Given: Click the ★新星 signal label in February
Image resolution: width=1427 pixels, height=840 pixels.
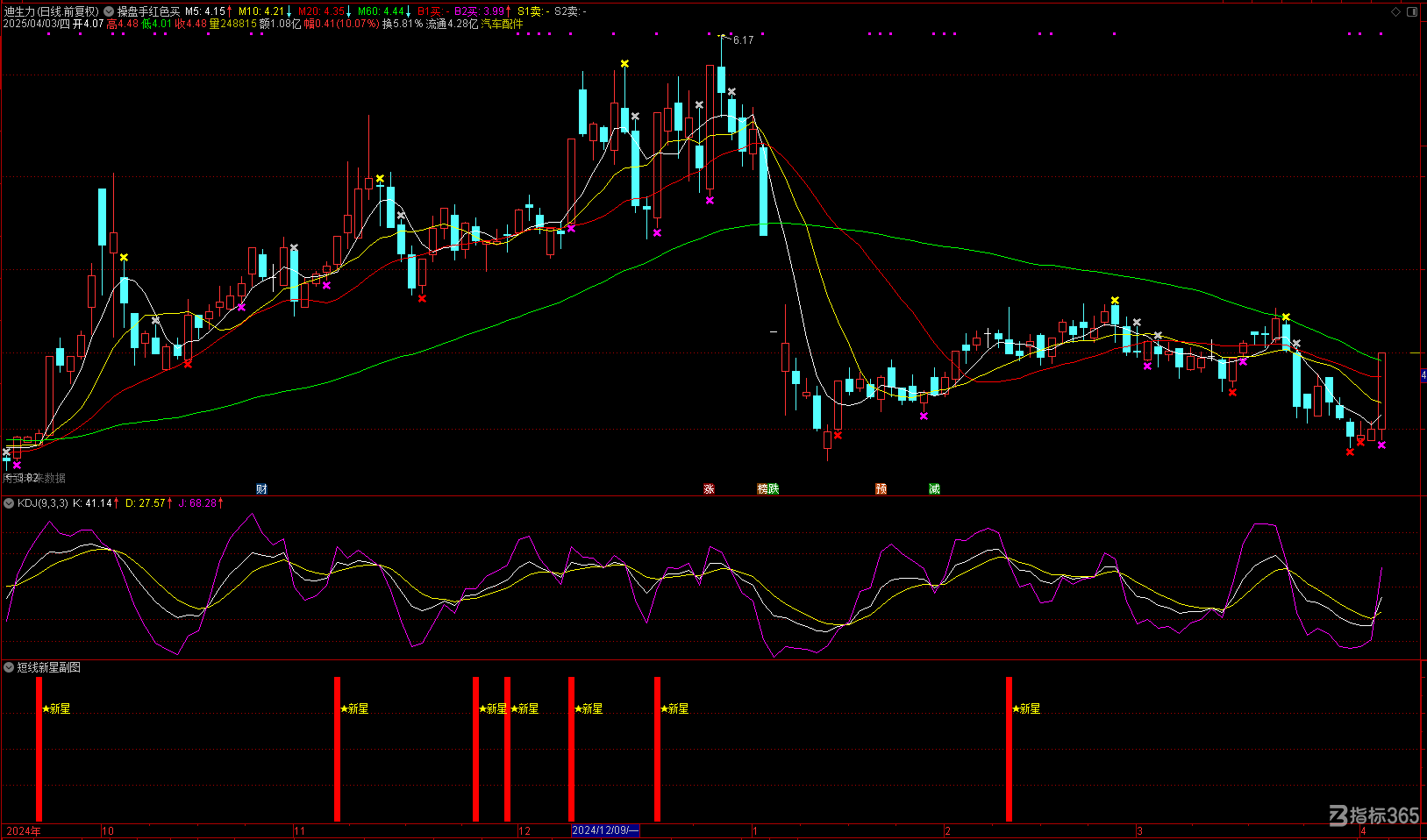Looking at the screenshot, I should 1026,708.
